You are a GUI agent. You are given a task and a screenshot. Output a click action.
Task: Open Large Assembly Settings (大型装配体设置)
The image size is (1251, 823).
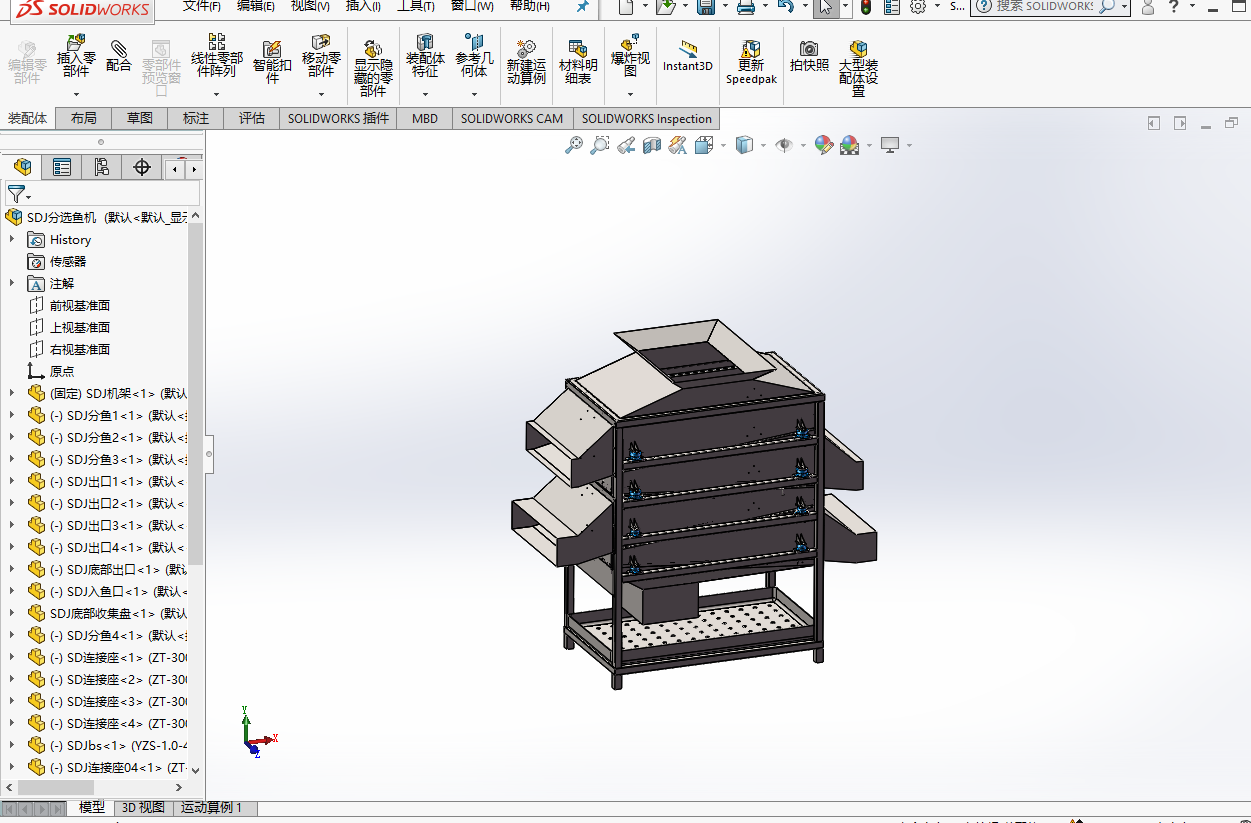click(858, 68)
